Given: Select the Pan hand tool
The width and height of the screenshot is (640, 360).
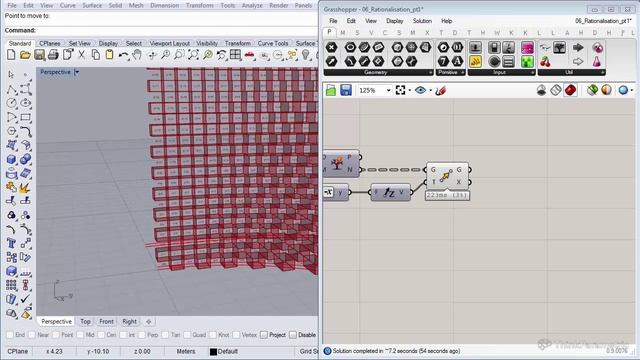Looking at the screenshot, I should [137, 55].
